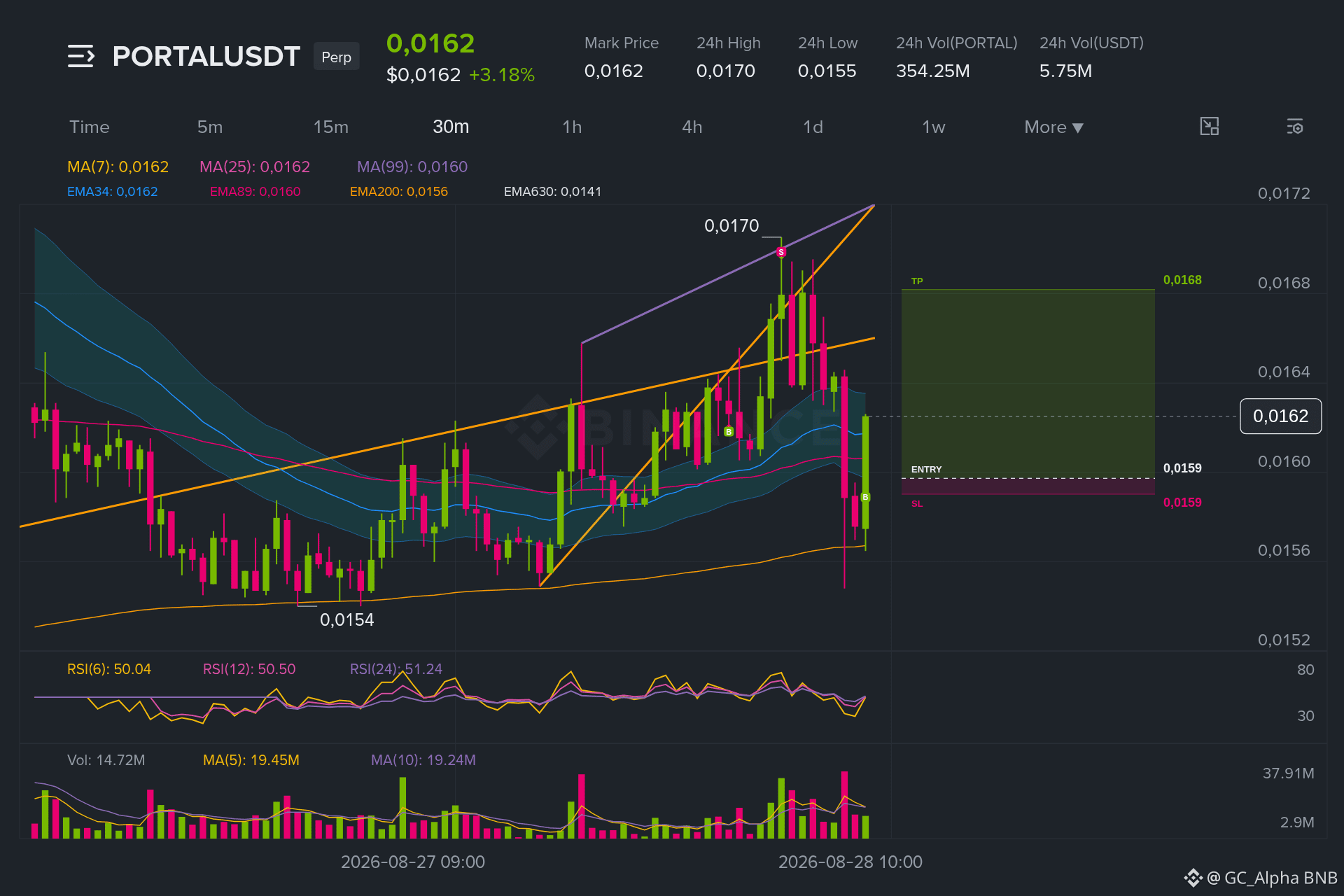The height and width of the screenshot is (896, 1344).
Task: Select the EMA200 indicator label
Action: (399, 192)
